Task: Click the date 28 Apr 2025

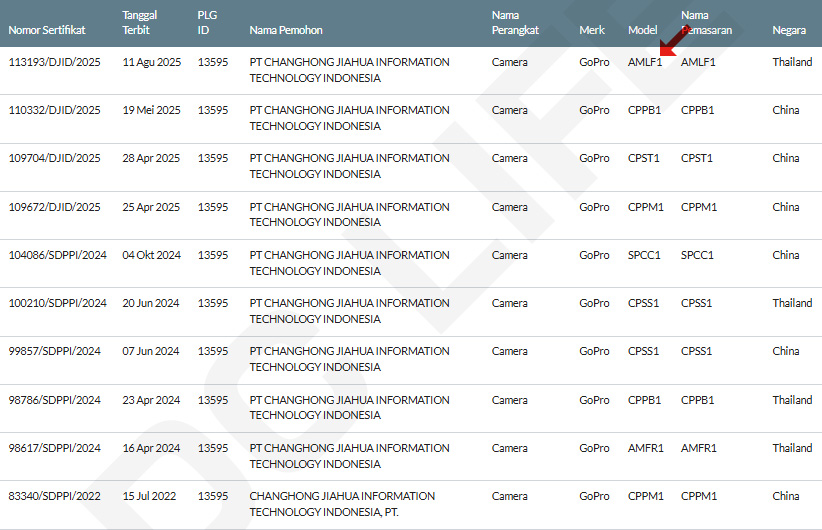Action: [151, 158]
